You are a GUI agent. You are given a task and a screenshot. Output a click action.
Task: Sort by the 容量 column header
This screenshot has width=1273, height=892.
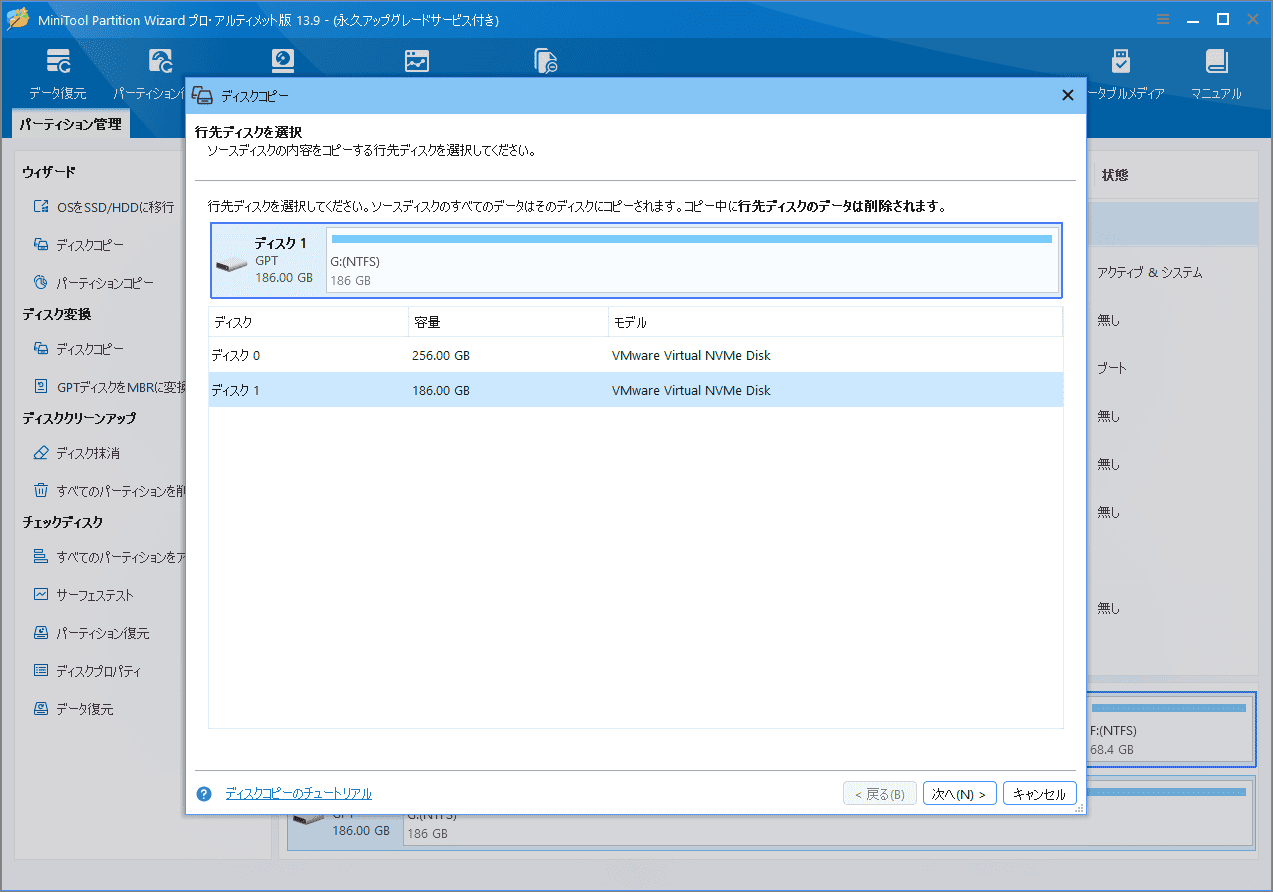[508, 323]
